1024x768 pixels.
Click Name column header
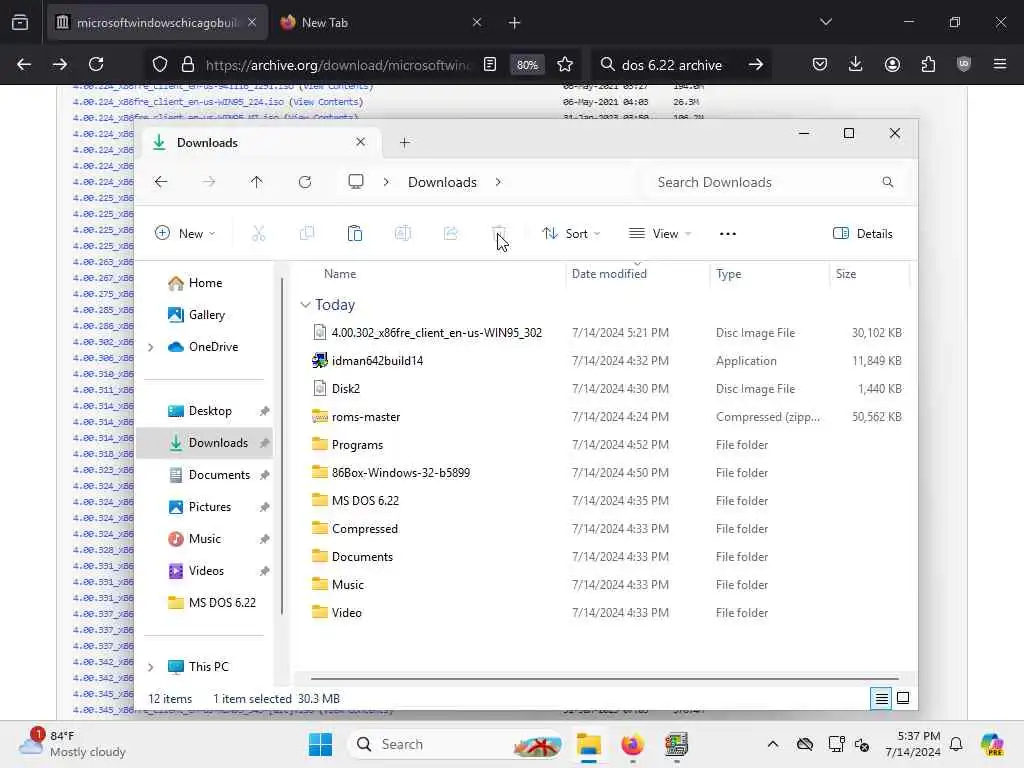pos(340,274)
